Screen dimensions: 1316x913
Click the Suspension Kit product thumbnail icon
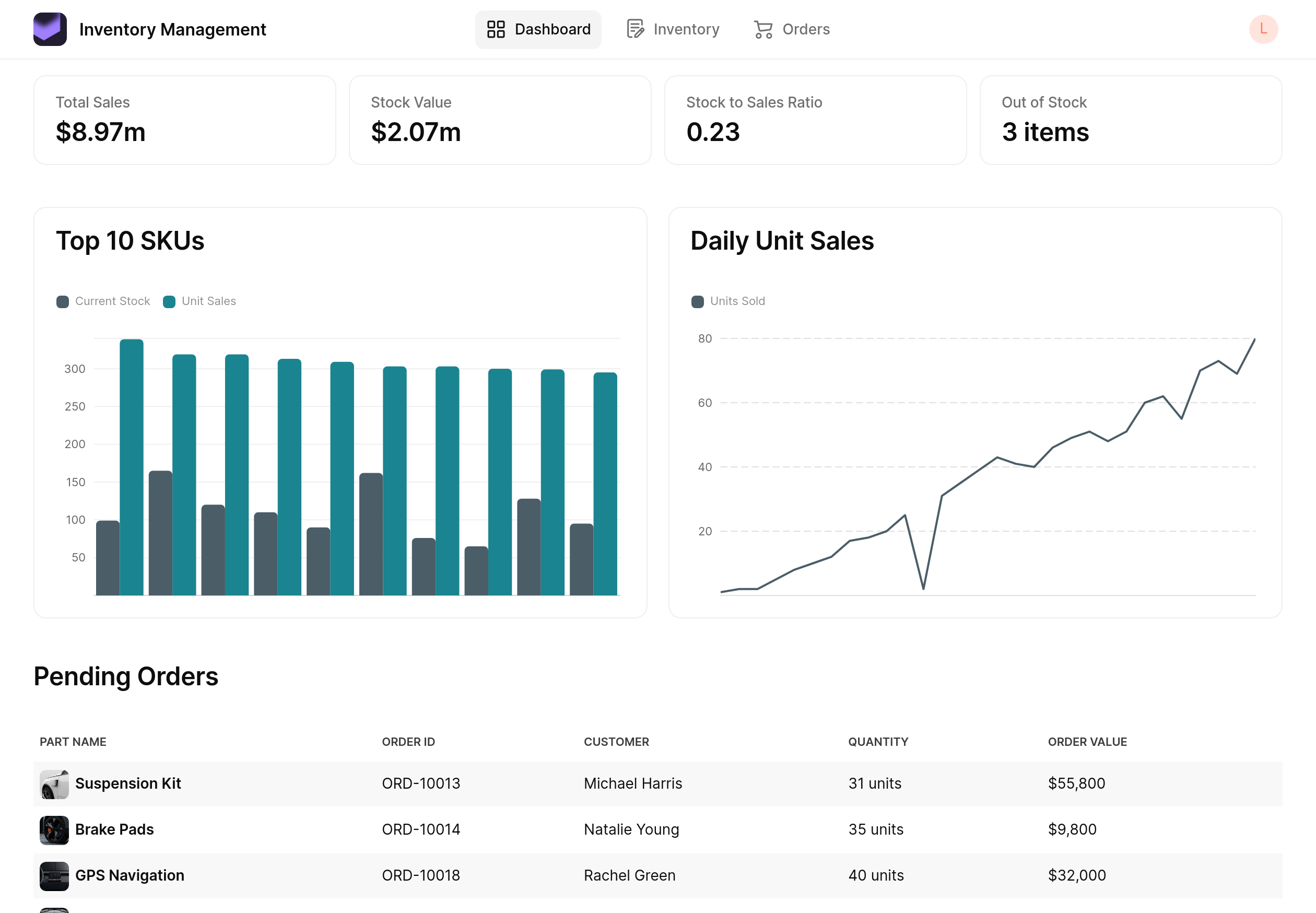pos(54,783)
